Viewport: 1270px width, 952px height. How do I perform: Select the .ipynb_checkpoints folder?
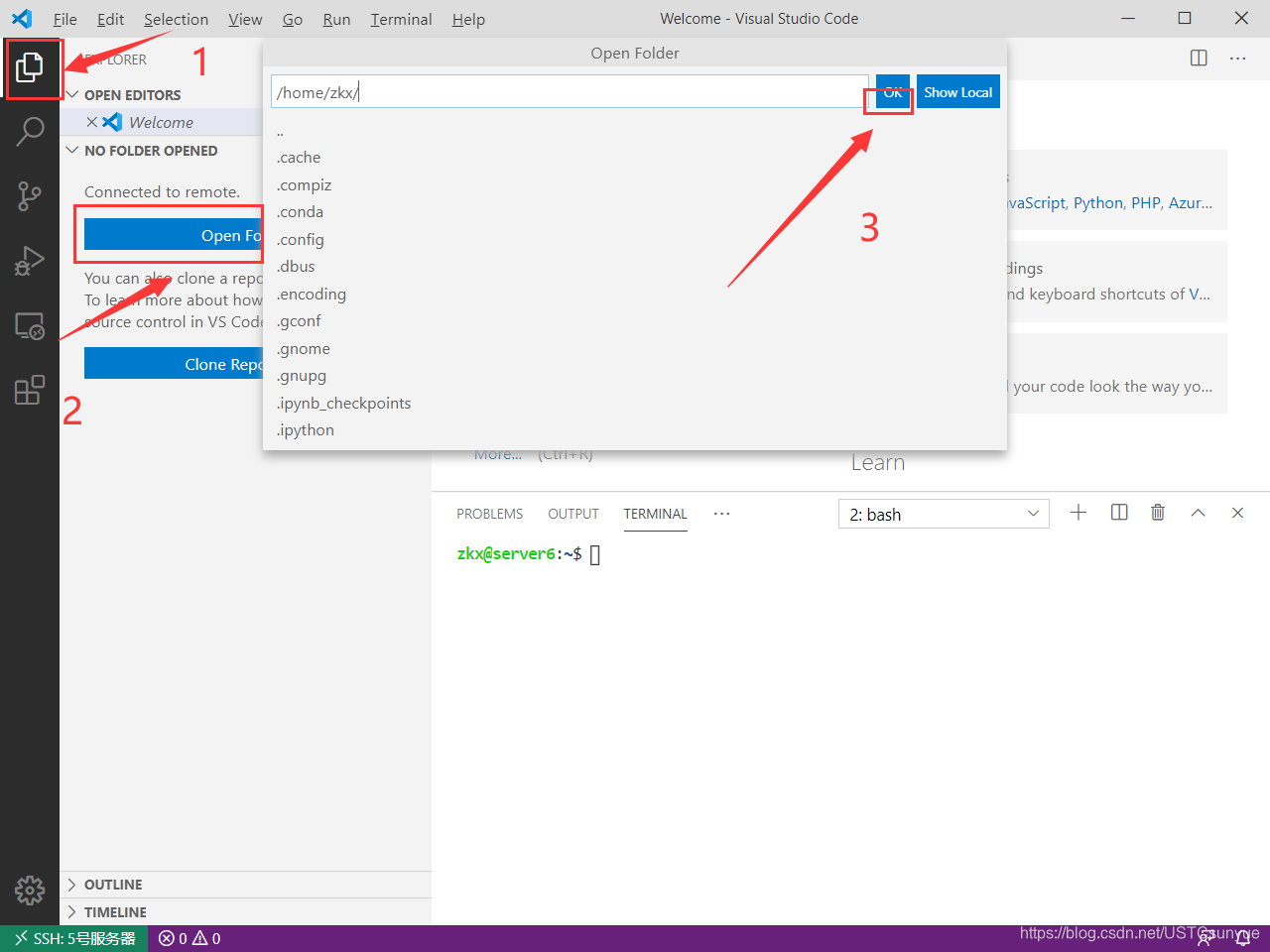[x=635, y=404]
